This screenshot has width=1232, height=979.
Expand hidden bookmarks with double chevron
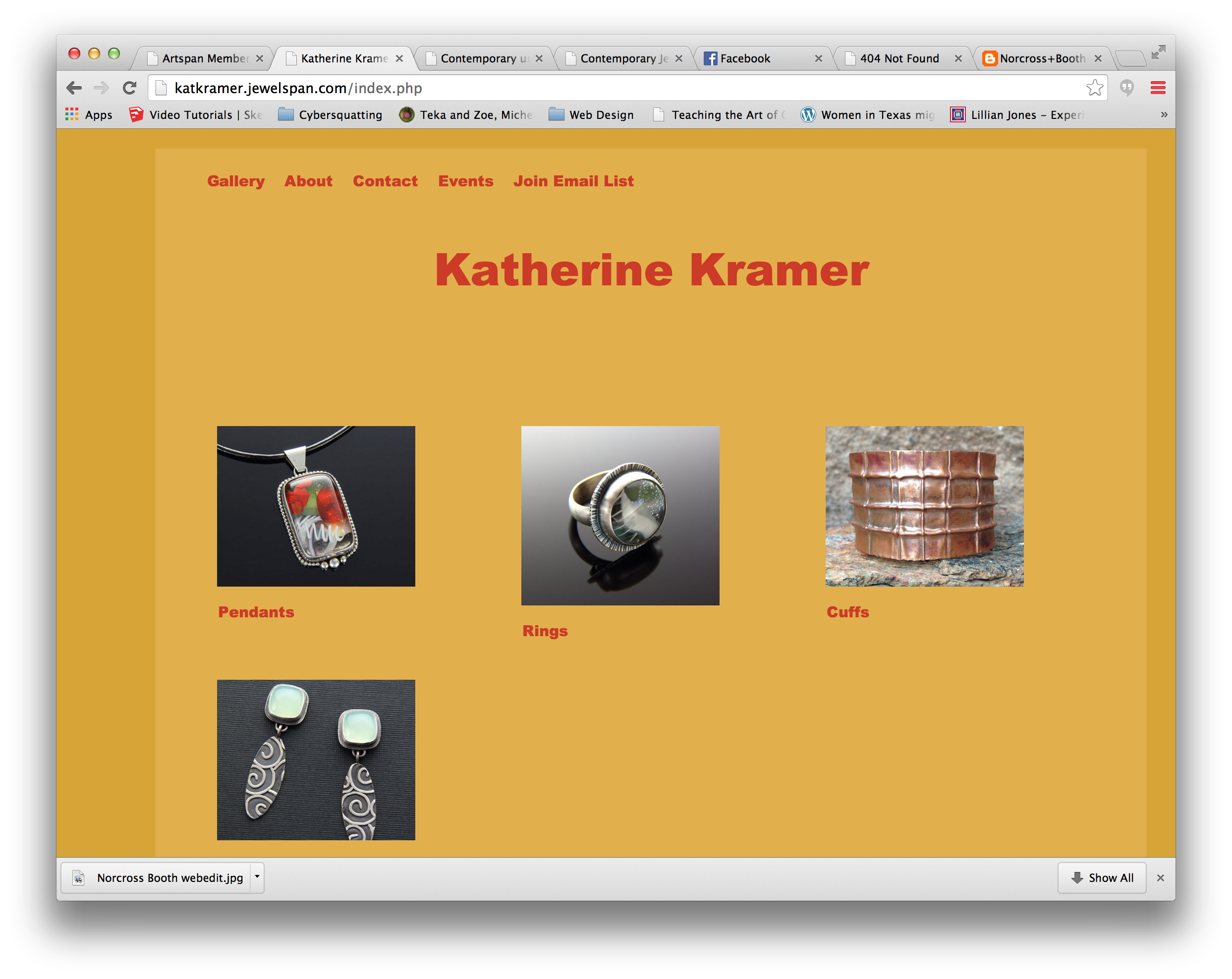pyautogui.click(x=1164, y=115)
